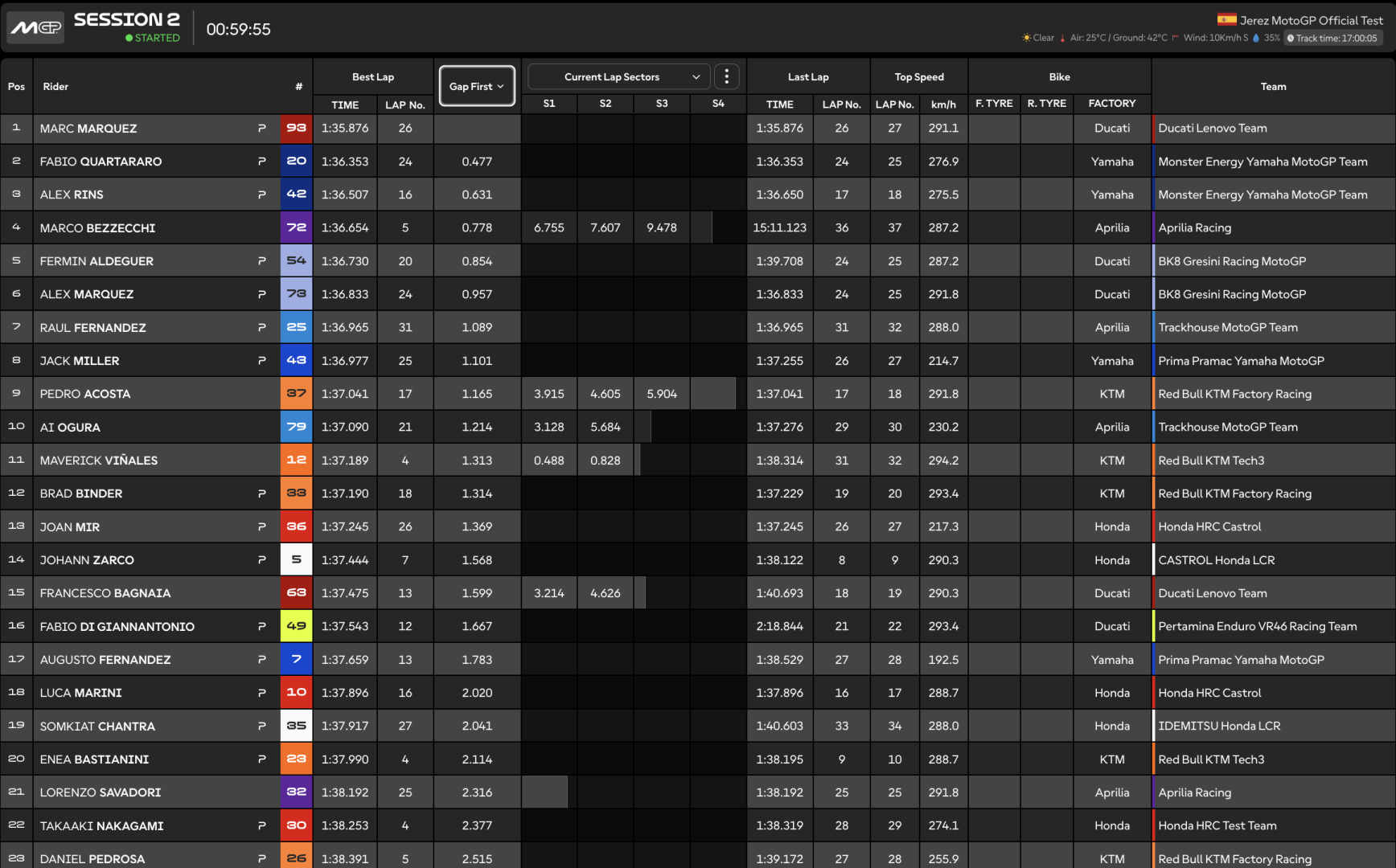Click the humidity droplet icon
Image resolution: width=1396 pixels, height=868 pixels.
coord(1256,38)
